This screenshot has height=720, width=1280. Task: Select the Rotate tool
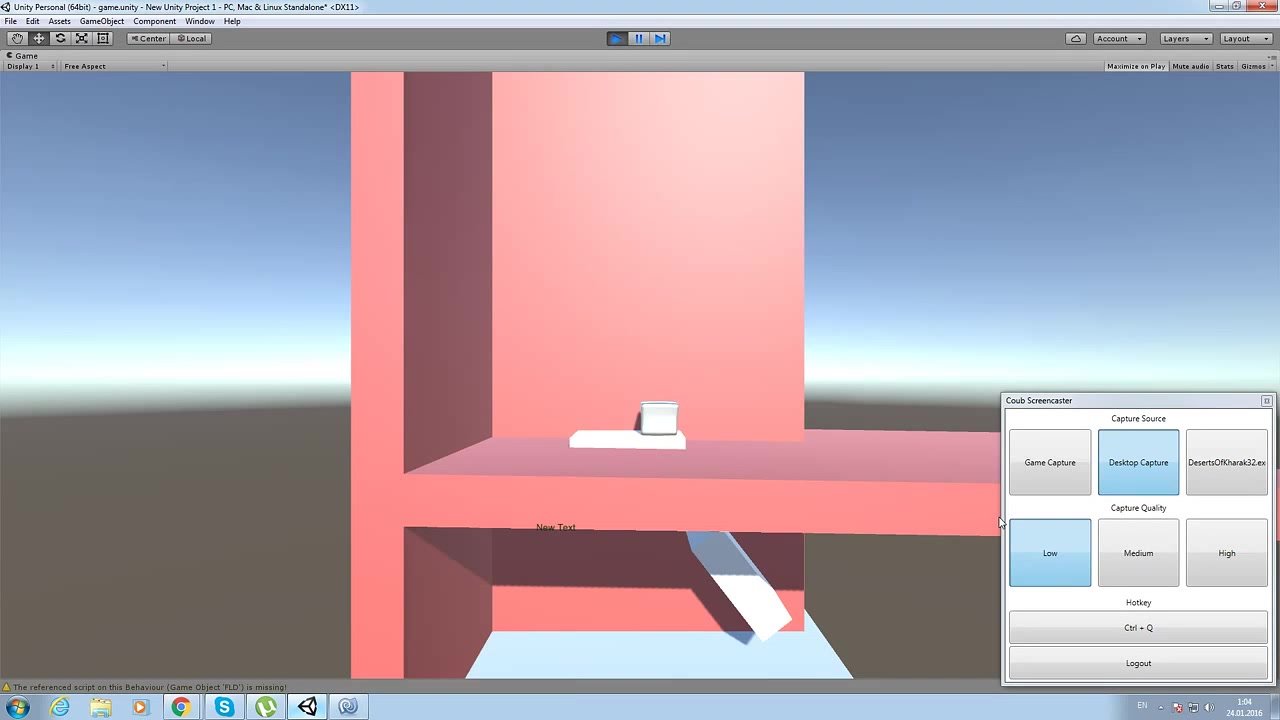tap(60, 38)
